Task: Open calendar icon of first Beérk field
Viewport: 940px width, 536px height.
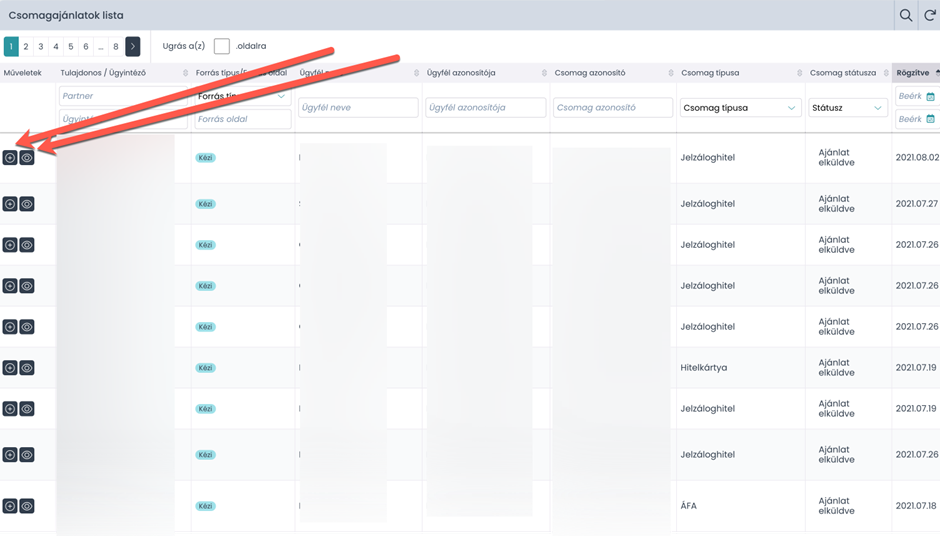Action: click(930, 96)
